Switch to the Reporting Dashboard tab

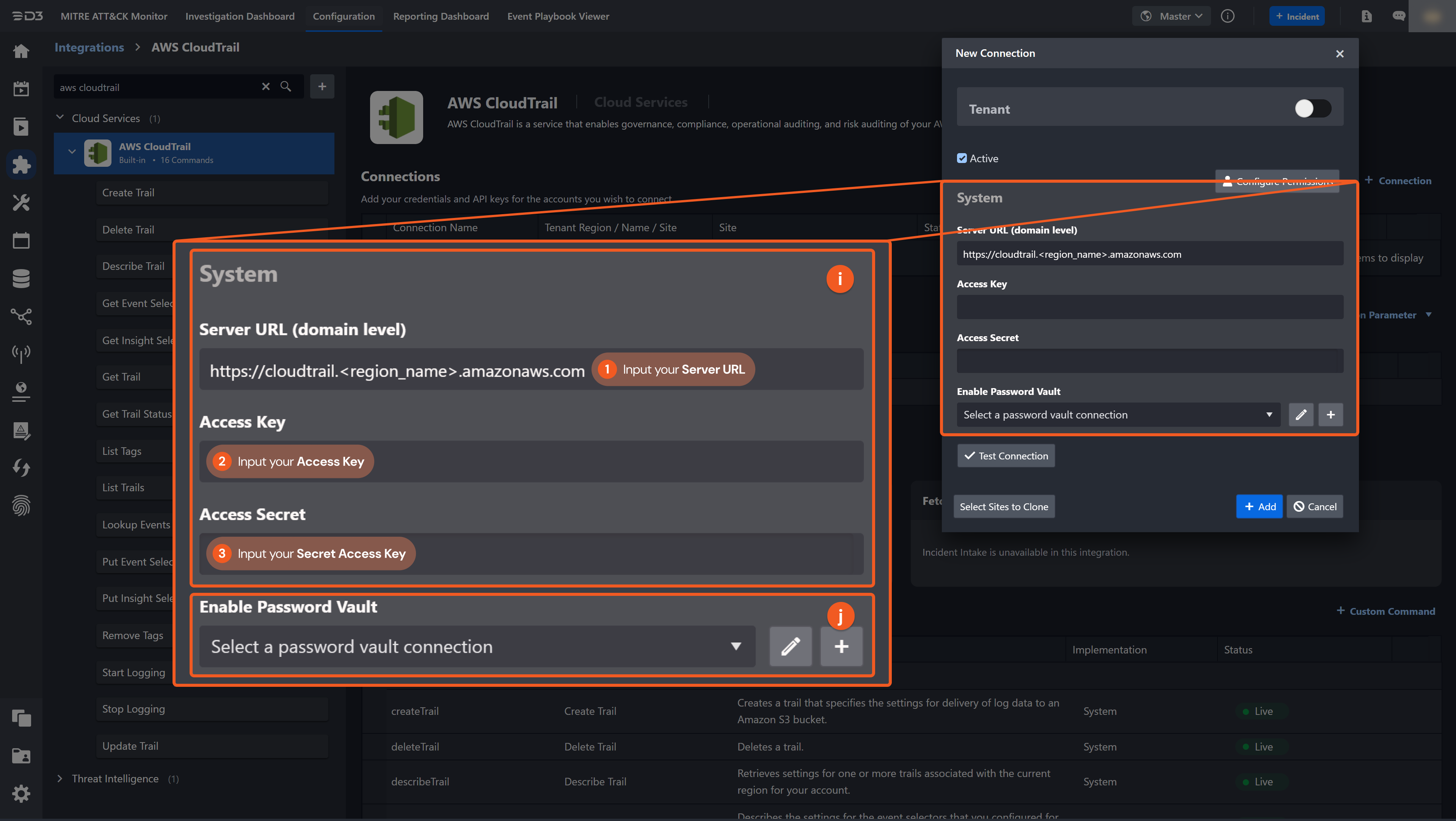click(x=441, y=16)
